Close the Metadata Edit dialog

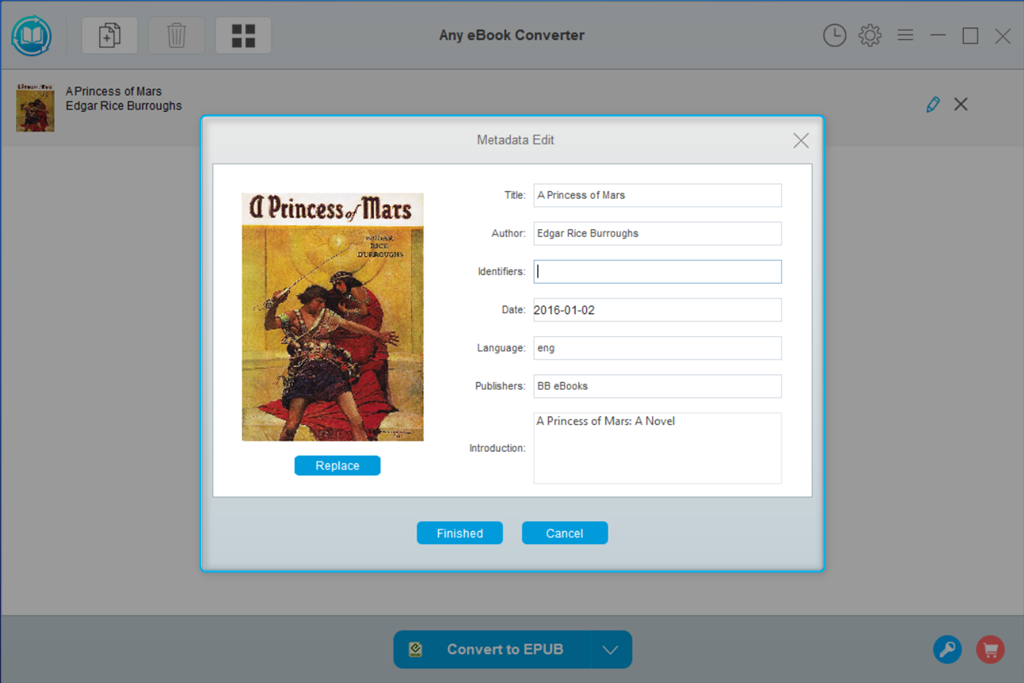(801, 140)
